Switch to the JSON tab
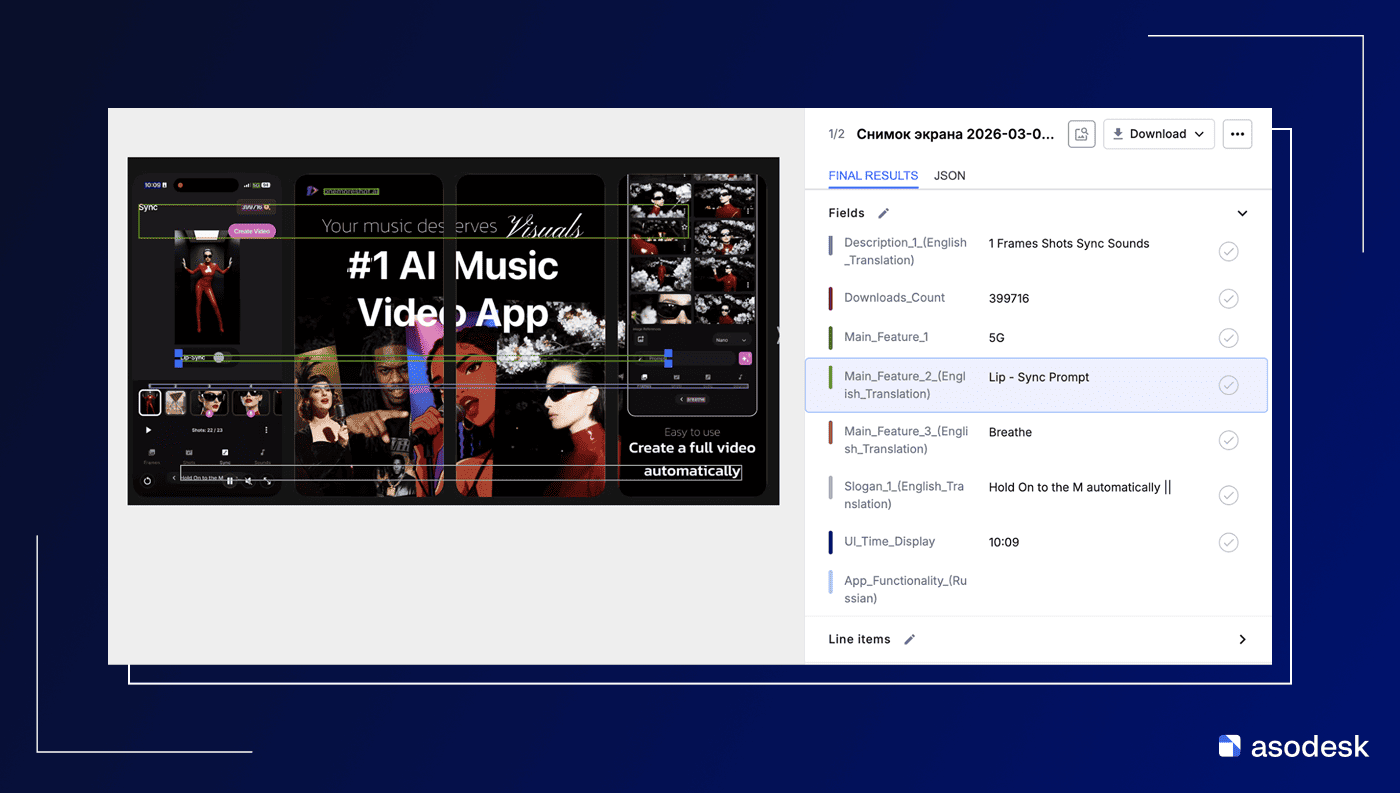This screenshot has width=1400, height=793. pos(949,176)
